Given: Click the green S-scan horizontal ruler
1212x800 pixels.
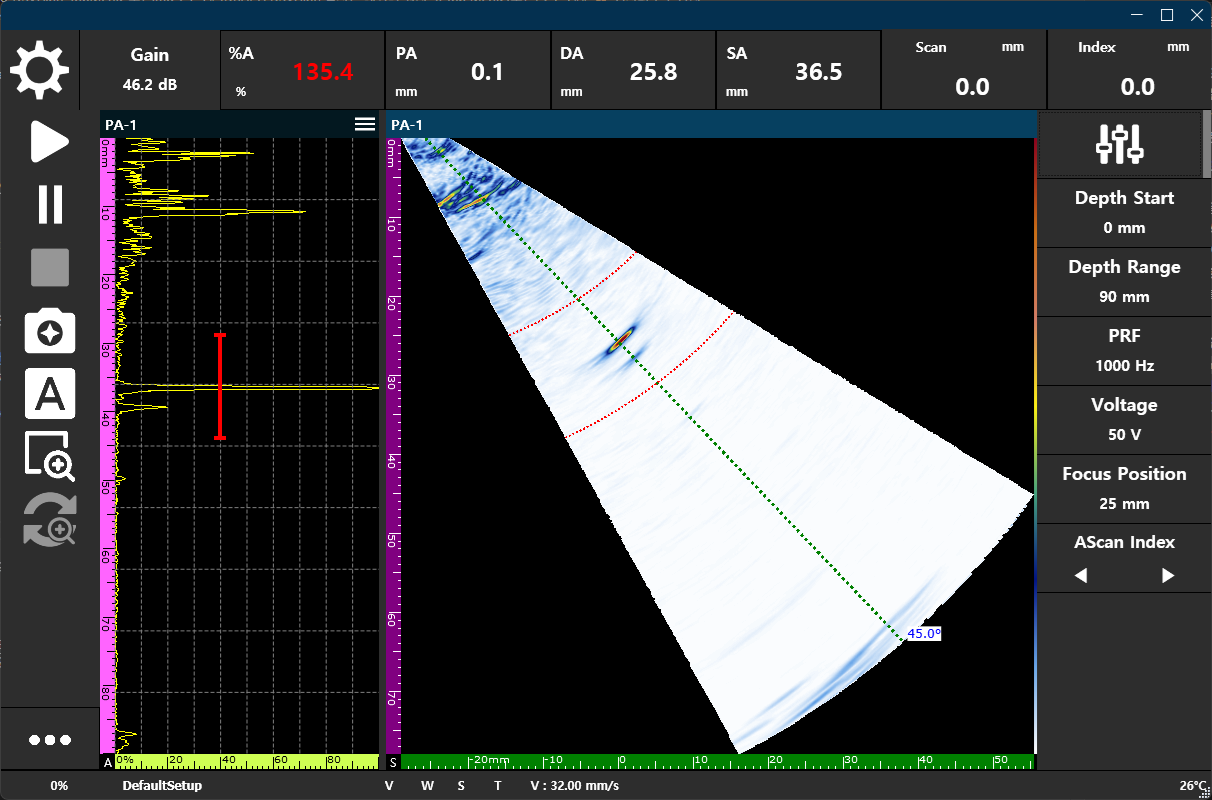Looking at the screenshot, I should point(718,762).
